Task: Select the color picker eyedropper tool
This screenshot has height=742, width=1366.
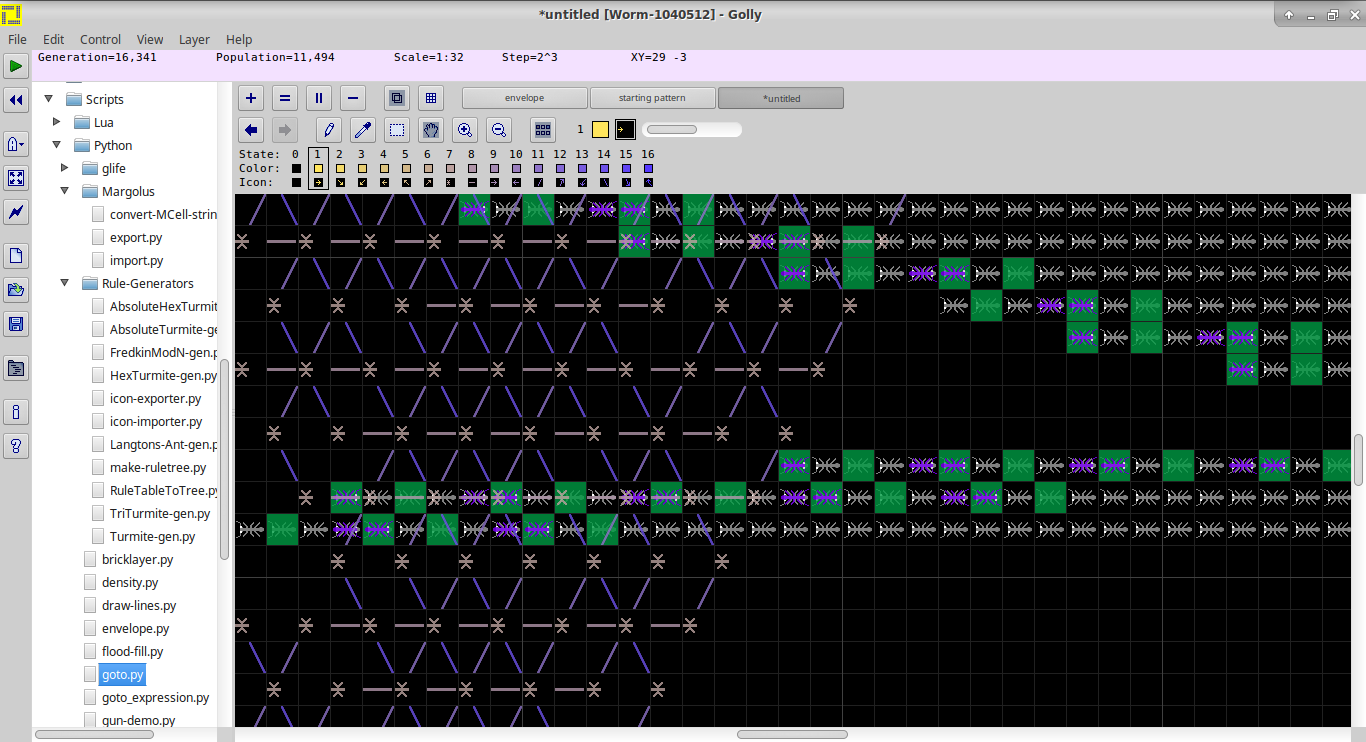Action: point(363,130)
